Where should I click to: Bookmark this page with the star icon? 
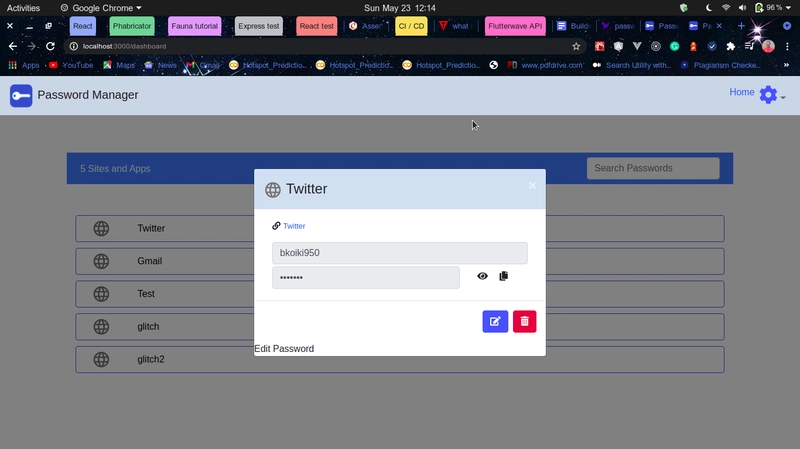pos(576,46)
